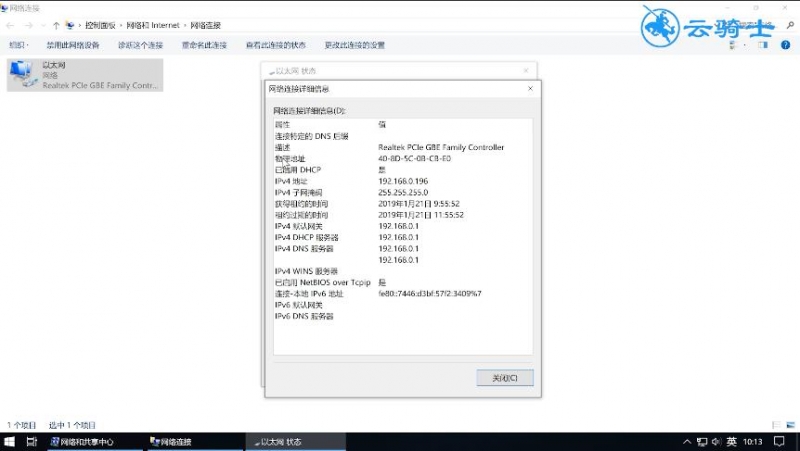Viewport: 800px width, 451px height.
Task: Select the IPv6 DNS 服务器 row
Action: pyautogui.click(x=403, y=316)
